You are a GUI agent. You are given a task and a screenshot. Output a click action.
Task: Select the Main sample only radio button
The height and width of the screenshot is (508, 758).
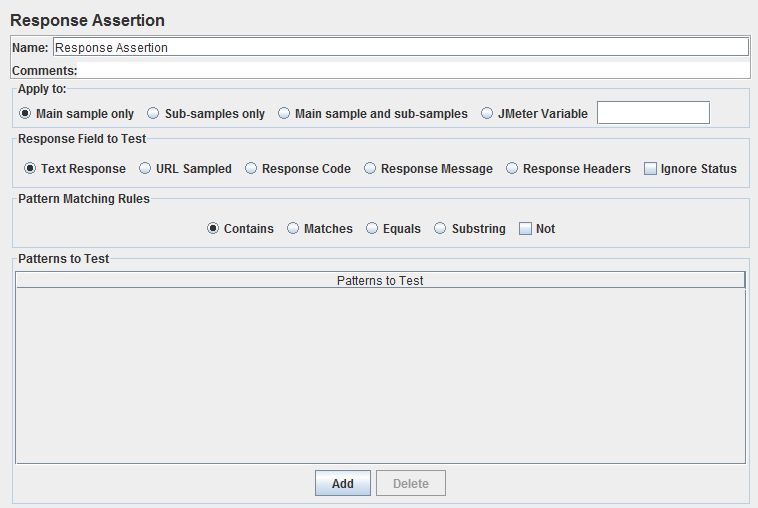coord(25,114)
